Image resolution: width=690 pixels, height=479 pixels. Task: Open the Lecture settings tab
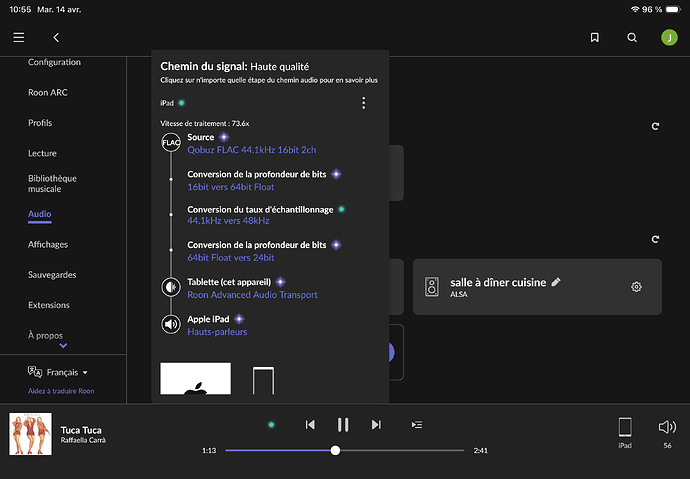pos(42,153)
